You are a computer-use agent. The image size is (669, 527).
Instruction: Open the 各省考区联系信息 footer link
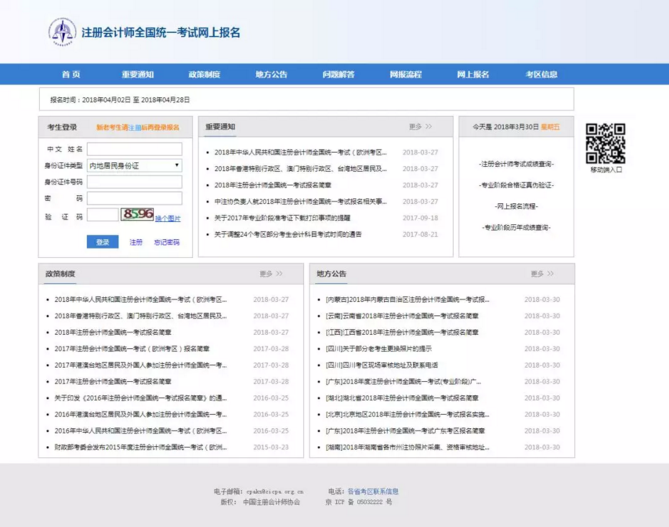click(373, 491)
